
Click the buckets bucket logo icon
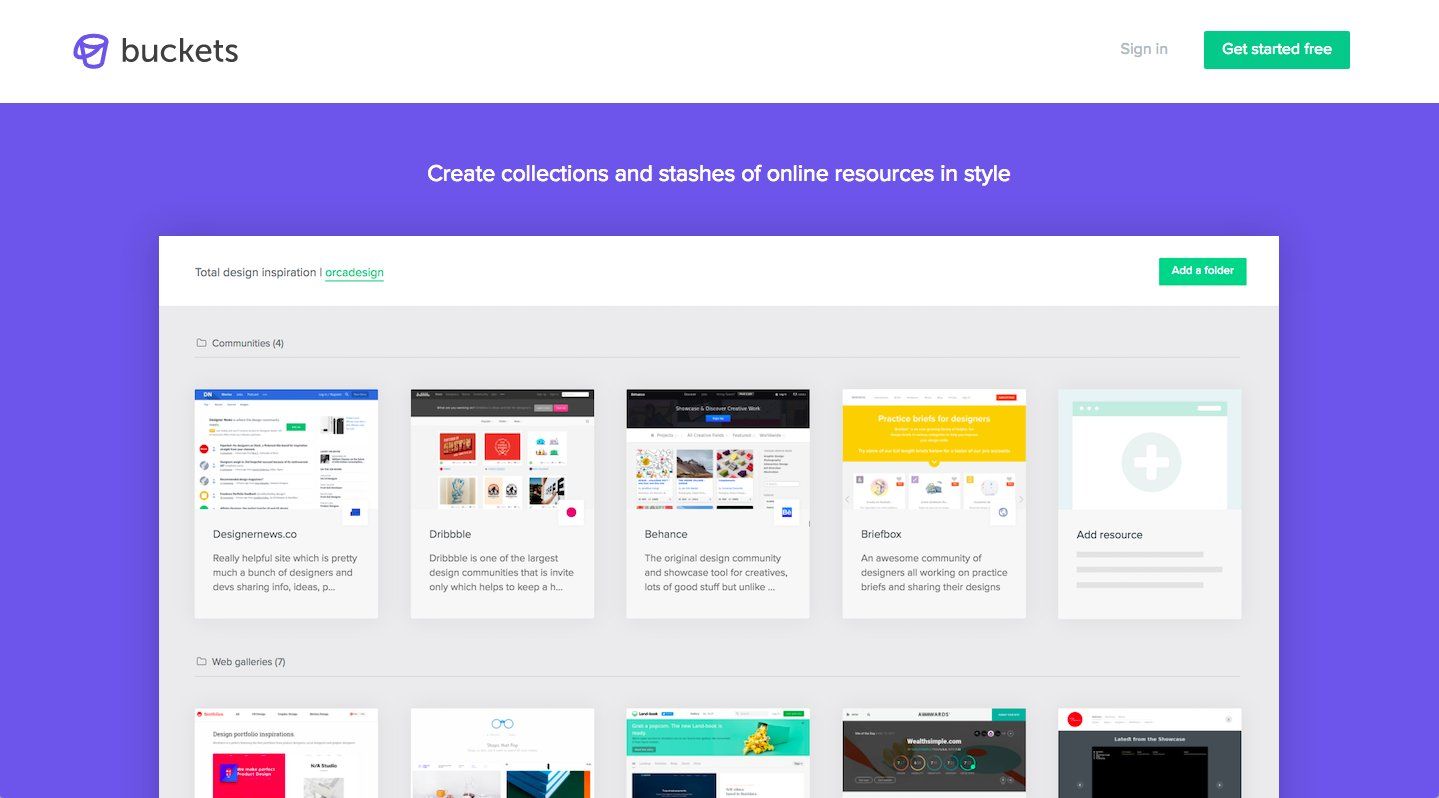click(89, 50)
